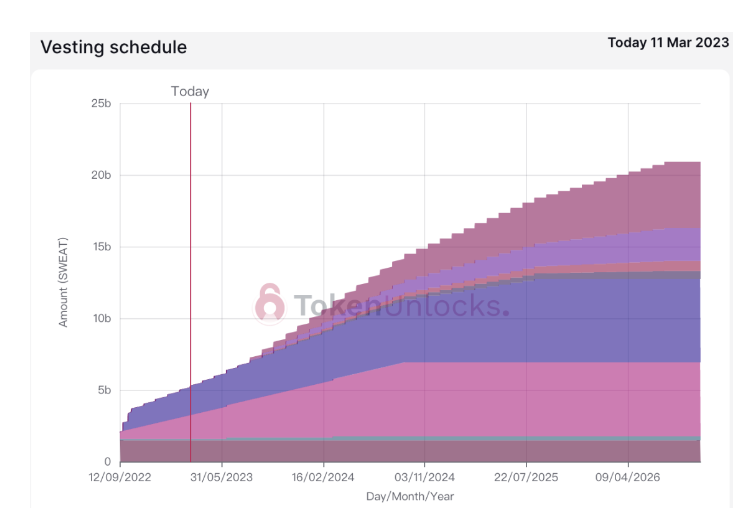
Task: Click the 20b y-axis tick label
Action: (x=101, y=175)
